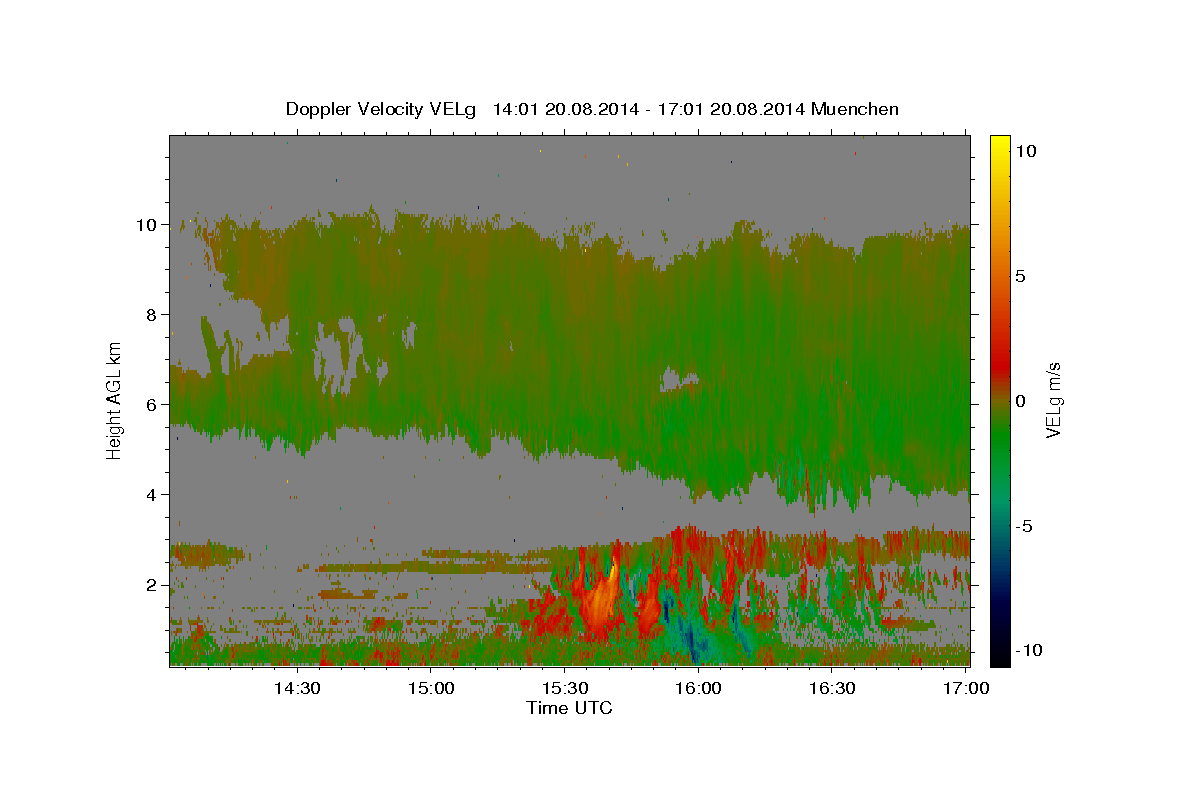Click the height tick label 2
This screenshot has height=800, width=1200.
coord(152,585)
